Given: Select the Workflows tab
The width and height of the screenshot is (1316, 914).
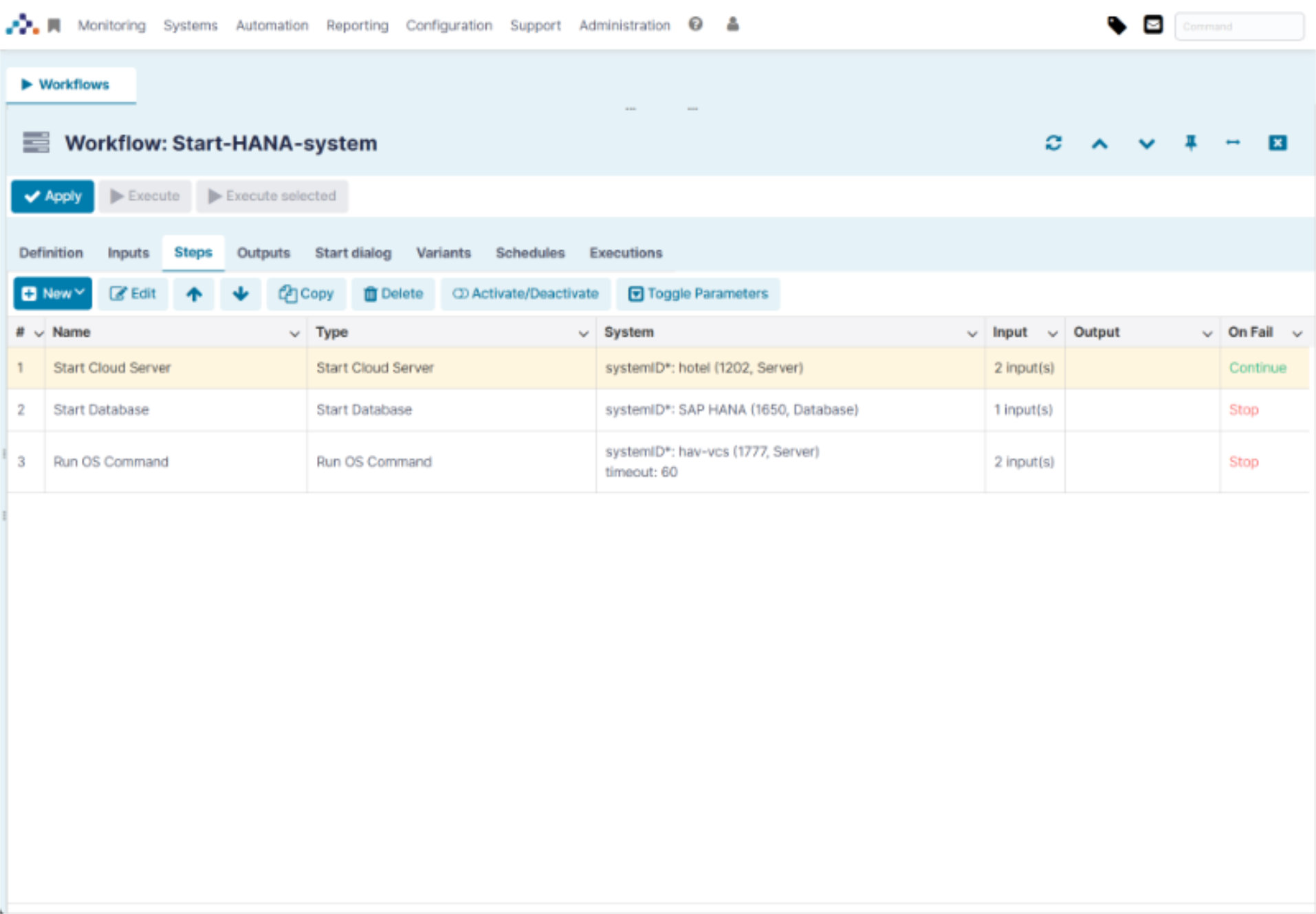Looking at the screenshot, I should pos(72,85).
